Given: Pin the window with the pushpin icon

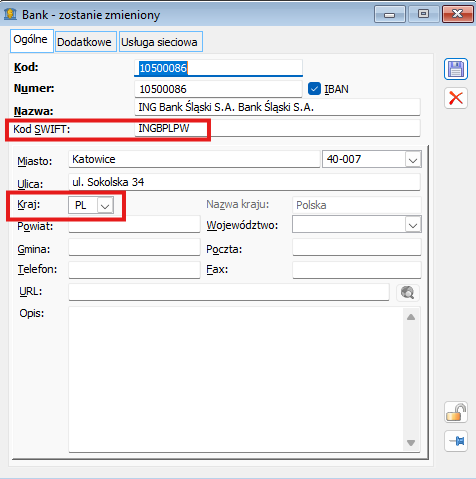Looking at the screenshot, I should [x=456, y=441].
